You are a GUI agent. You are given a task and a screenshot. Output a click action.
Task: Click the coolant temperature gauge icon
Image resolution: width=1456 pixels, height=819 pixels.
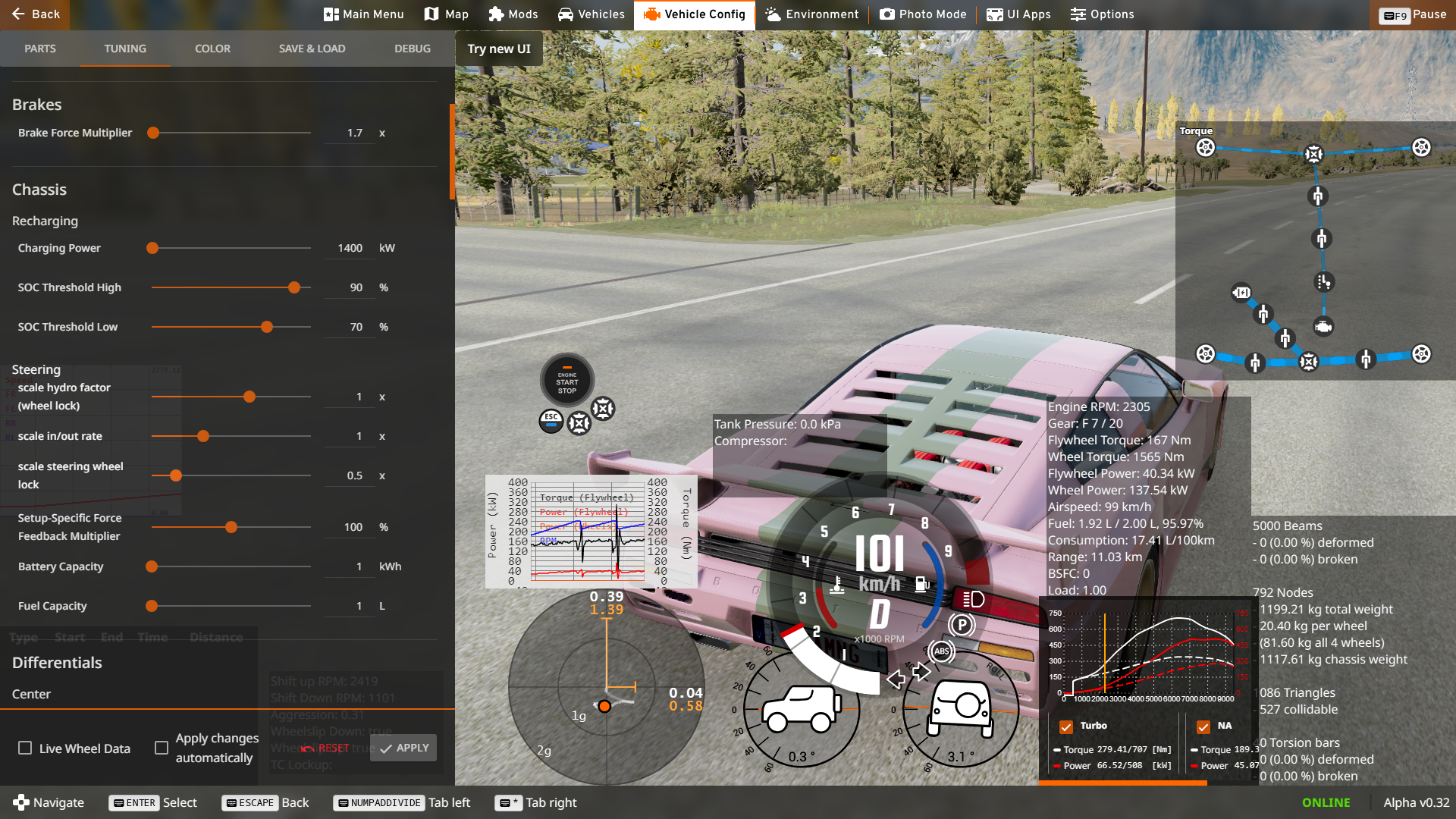[x=837, y=585]
